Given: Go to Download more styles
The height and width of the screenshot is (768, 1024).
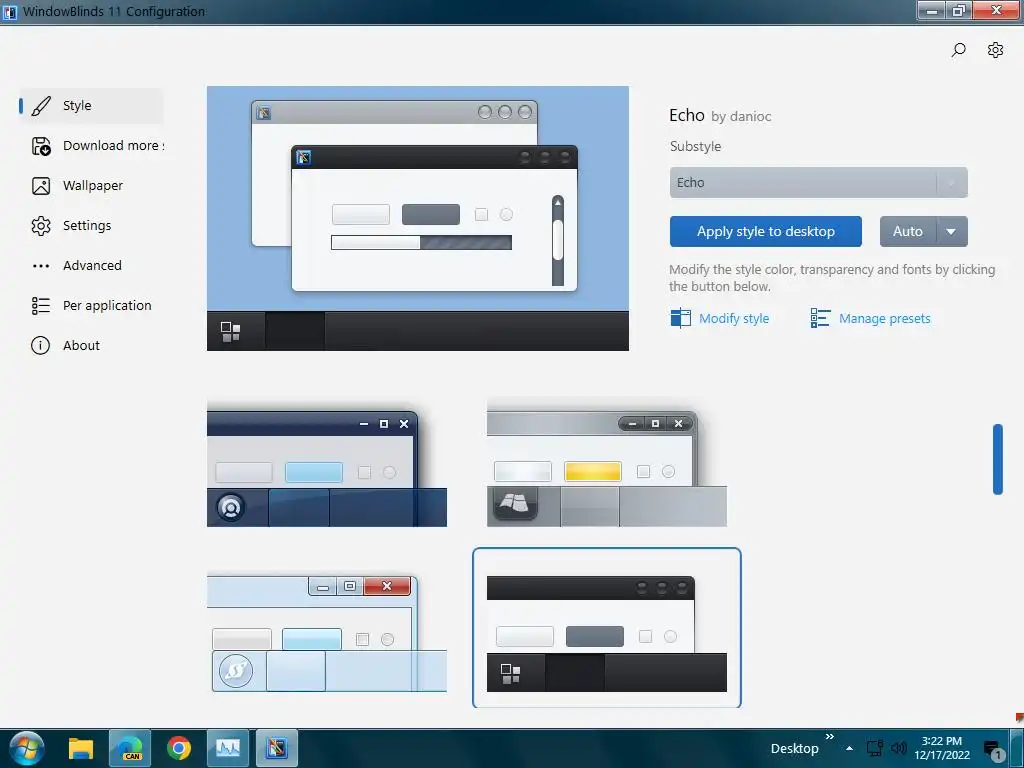Looking at the screenshot, I should coord(91,146).
